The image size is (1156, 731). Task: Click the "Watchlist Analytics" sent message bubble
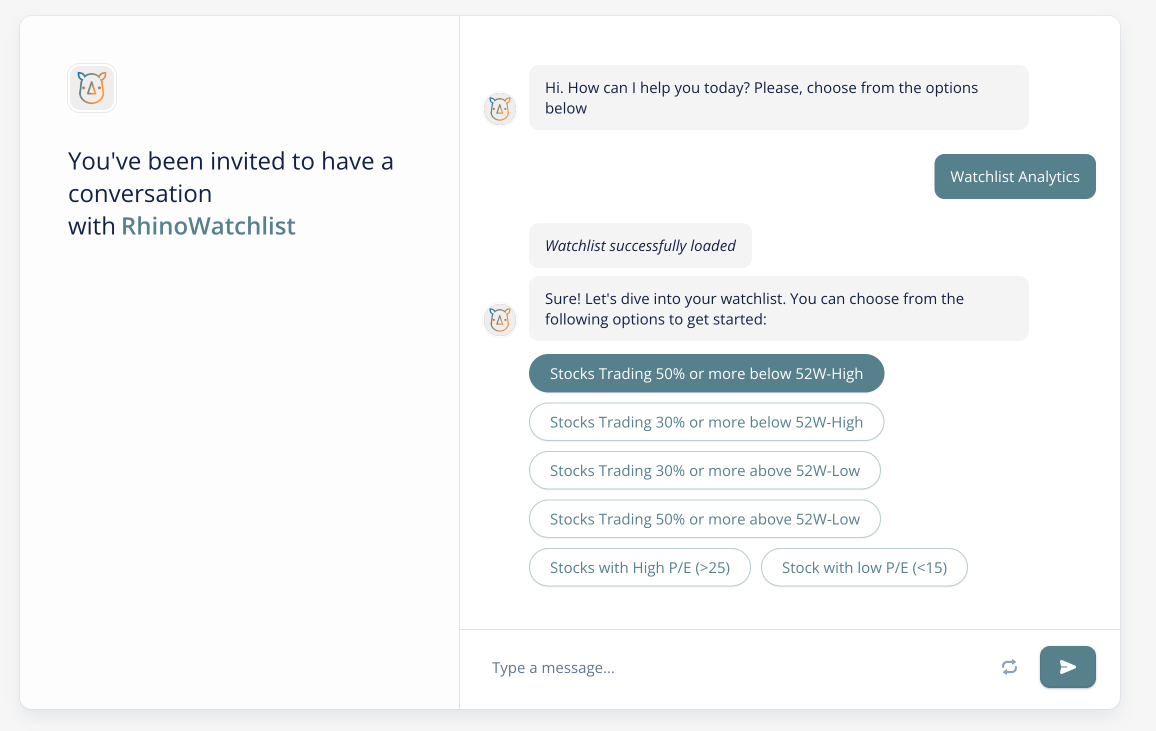click(x=1014, y=177)
